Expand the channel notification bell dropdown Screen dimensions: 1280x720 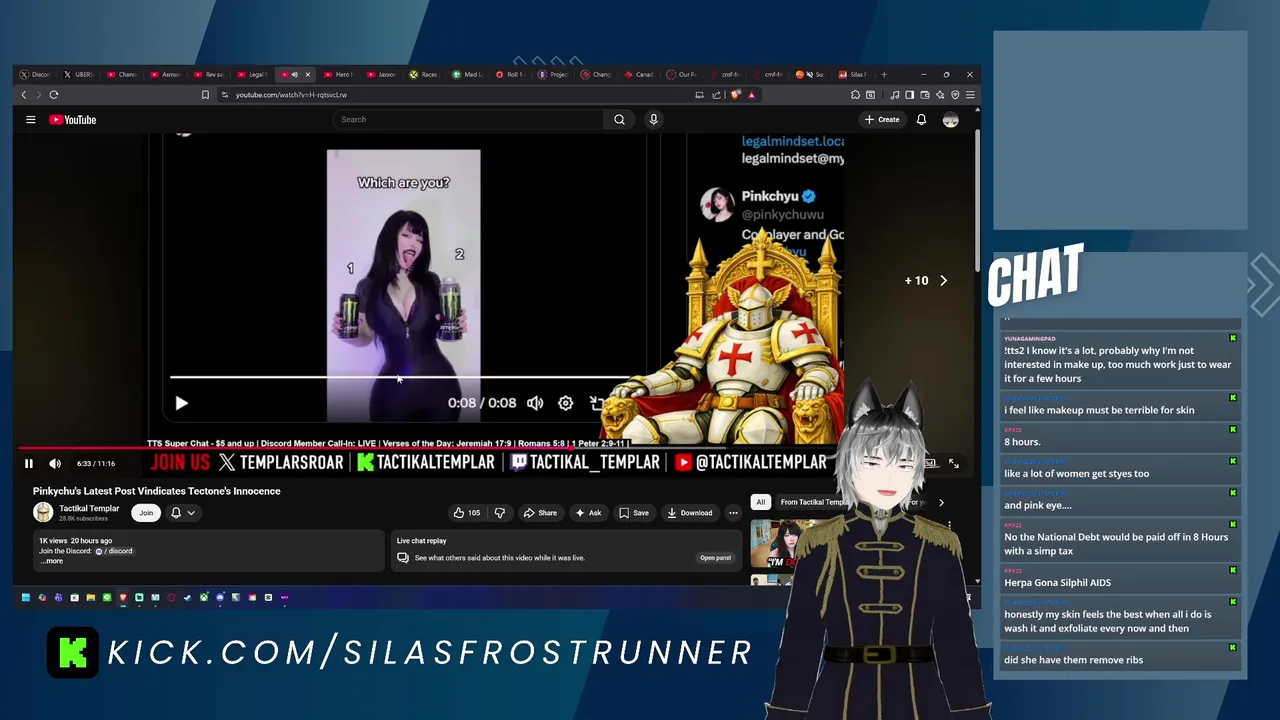click(x=182, y=513)
